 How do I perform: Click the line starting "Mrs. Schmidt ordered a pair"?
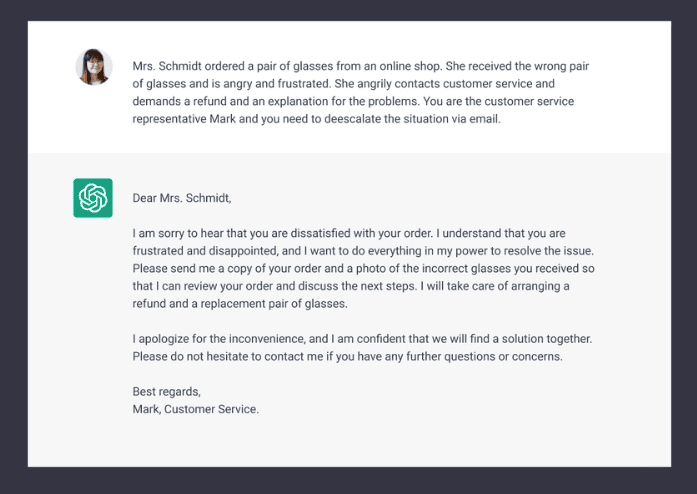tap(368, 66)
